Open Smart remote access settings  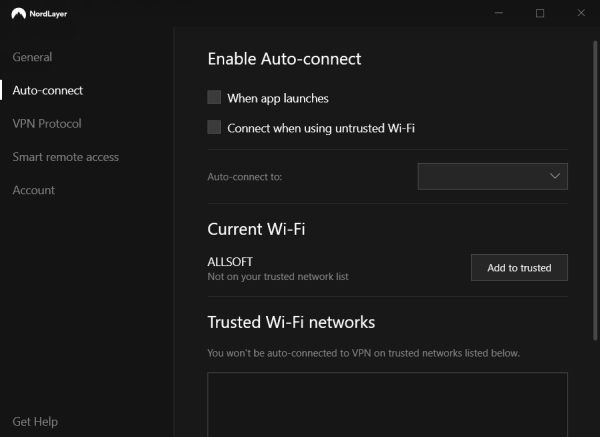coord(65,157)
